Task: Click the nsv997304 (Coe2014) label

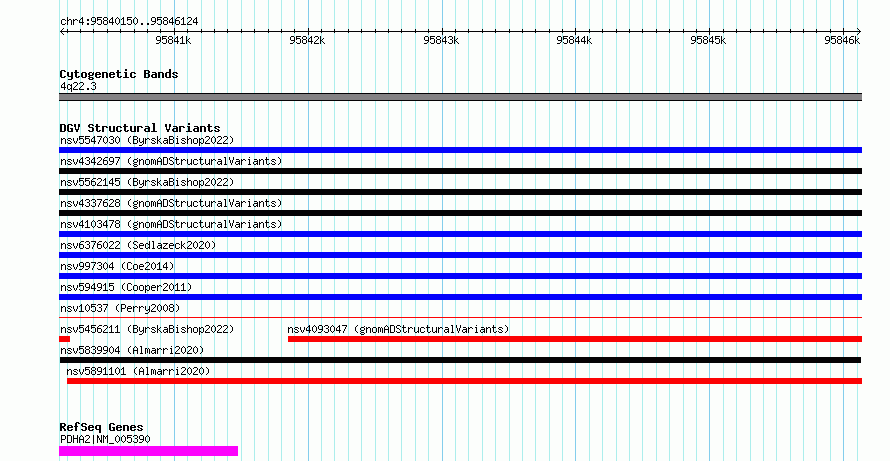Action: coord(117,266)
